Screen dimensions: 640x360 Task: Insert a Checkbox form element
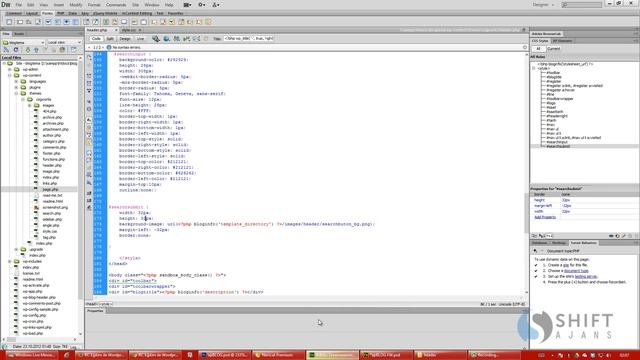pos(48,22)
